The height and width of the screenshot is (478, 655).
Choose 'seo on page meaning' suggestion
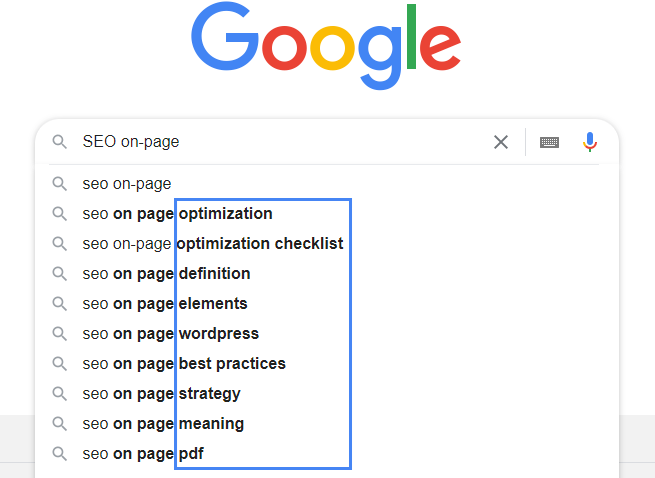pyautogui.click(x=163, y=424)
